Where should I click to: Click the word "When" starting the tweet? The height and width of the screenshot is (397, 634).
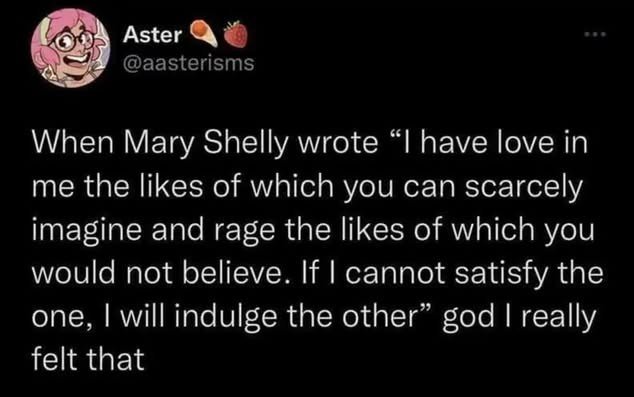click(x=73, y=144)
